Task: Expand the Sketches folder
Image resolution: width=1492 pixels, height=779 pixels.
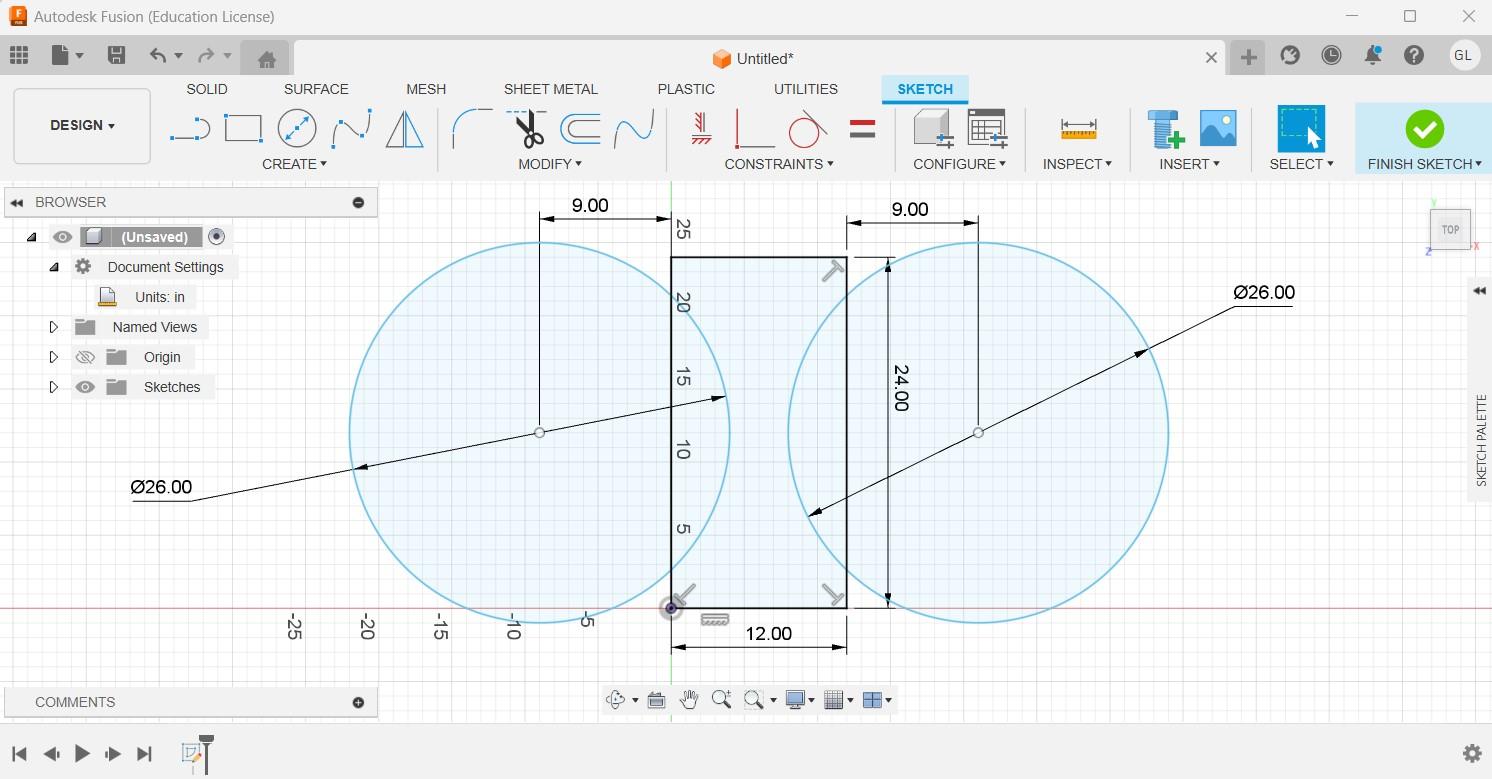Action: click(54, 387)
